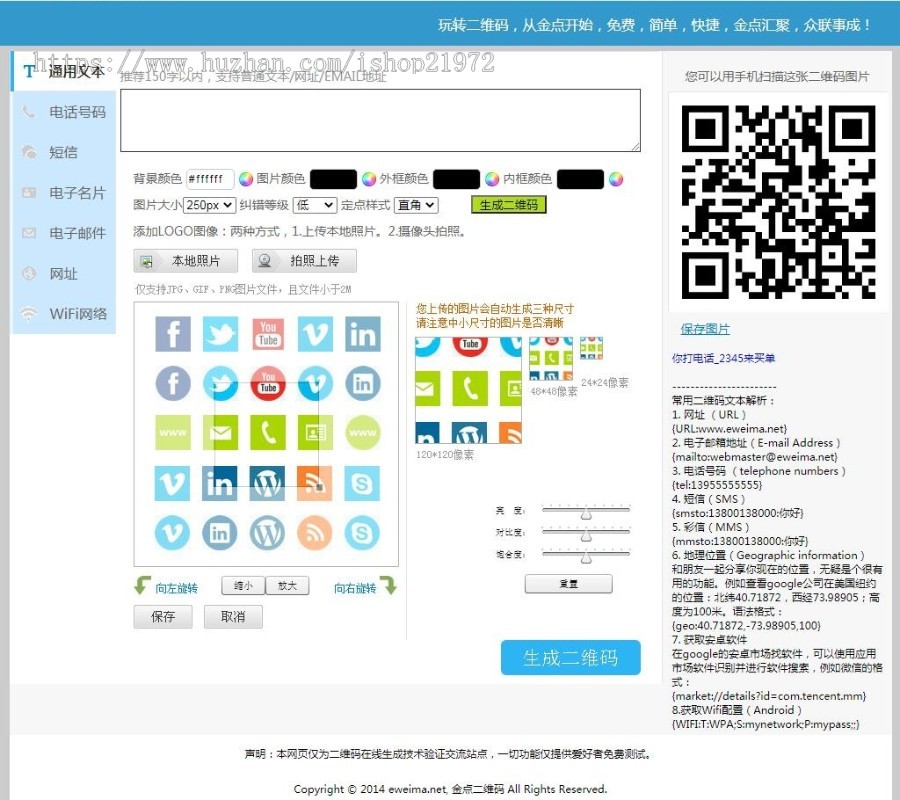The width and height of the screenshot is (900, 800).
Task: Select the 通用文本 tab
Action: (x=63, y=71)
